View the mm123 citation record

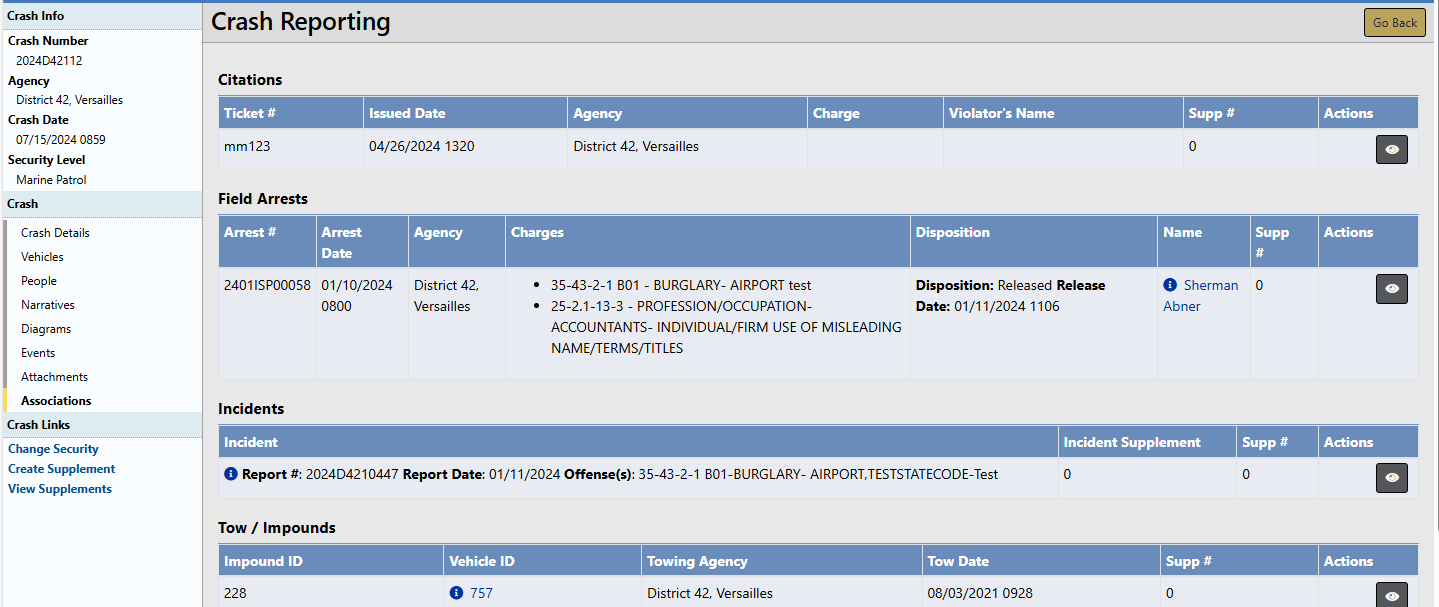pos(1391,149)
